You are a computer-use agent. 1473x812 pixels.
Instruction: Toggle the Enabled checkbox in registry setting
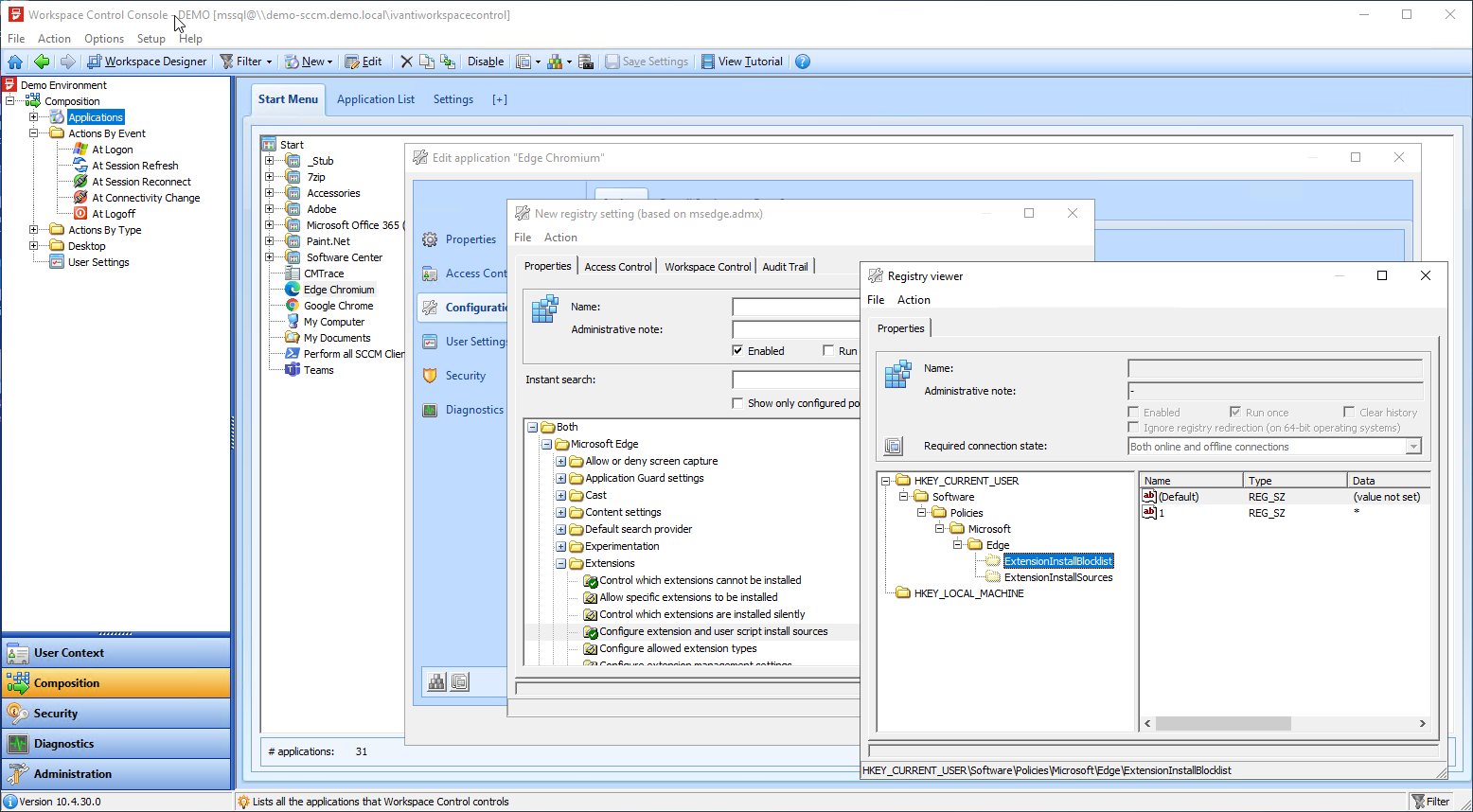tap(737, 351)
